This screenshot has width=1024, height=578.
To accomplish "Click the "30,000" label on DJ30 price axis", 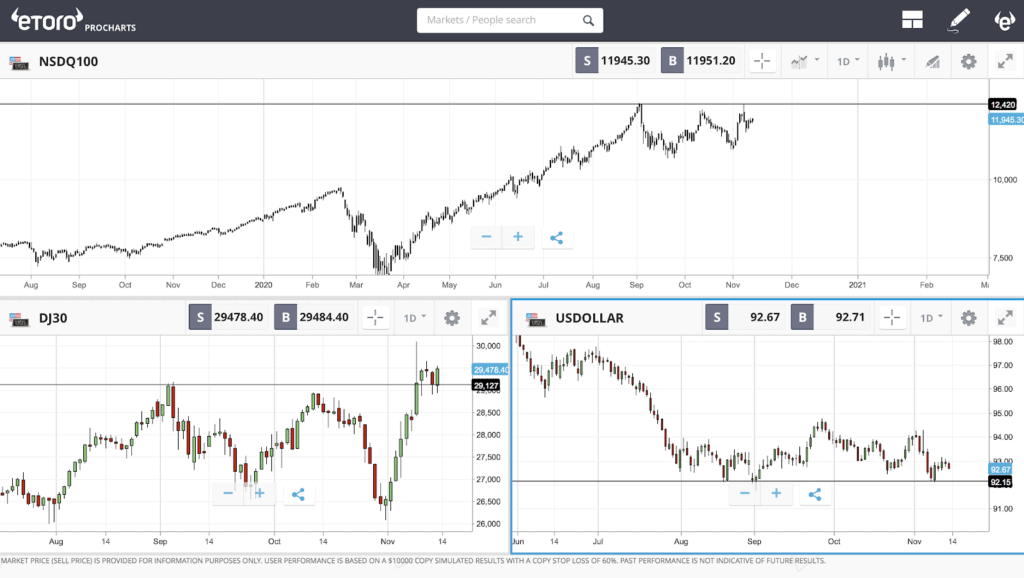I will point(488,346).
